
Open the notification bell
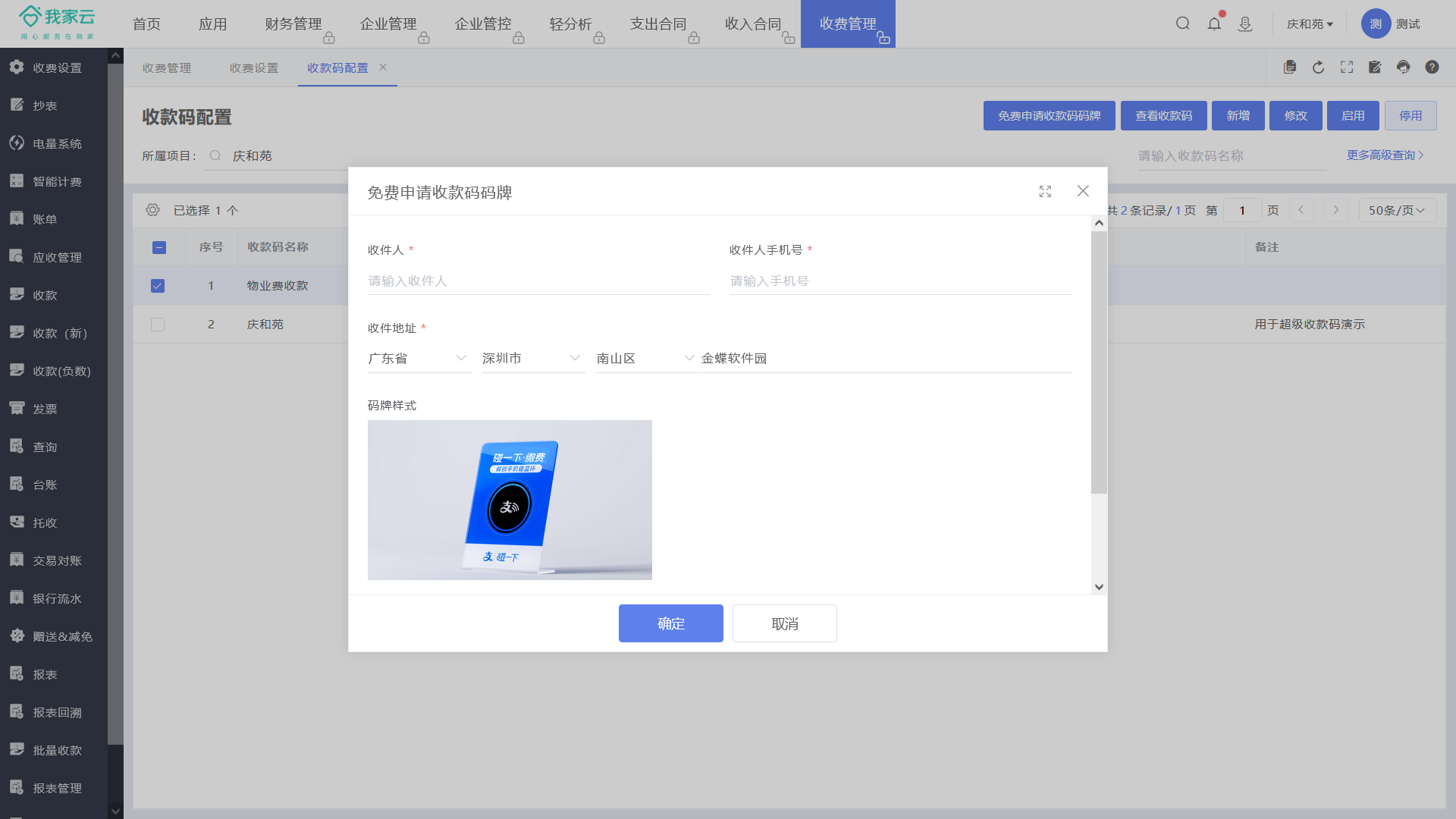coord(1214,24)
